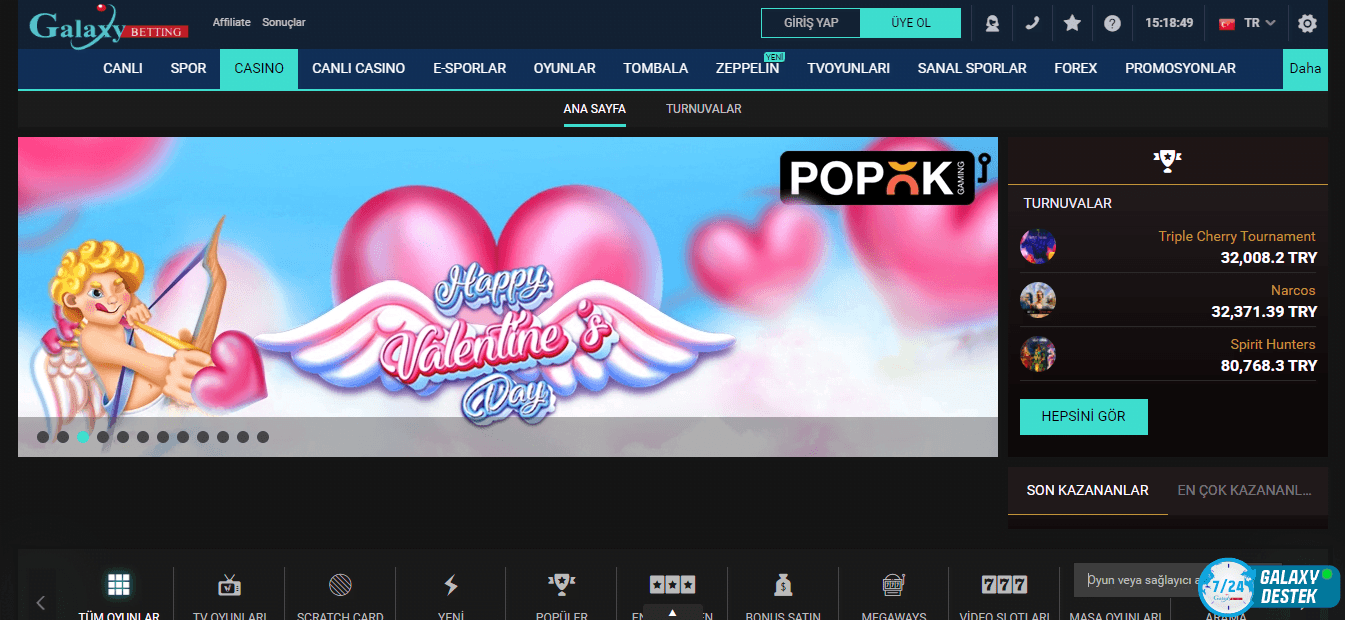Open the help question mark icon
Screen dimensions: 1345x620
pyautogui.click(x=1112, y=23)
